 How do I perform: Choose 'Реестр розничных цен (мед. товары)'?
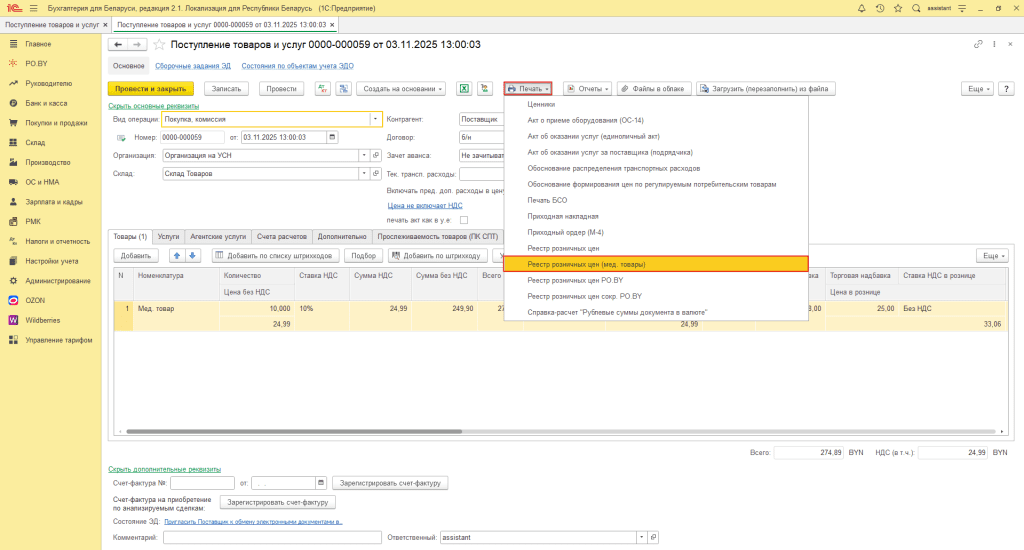coord(587,264)
